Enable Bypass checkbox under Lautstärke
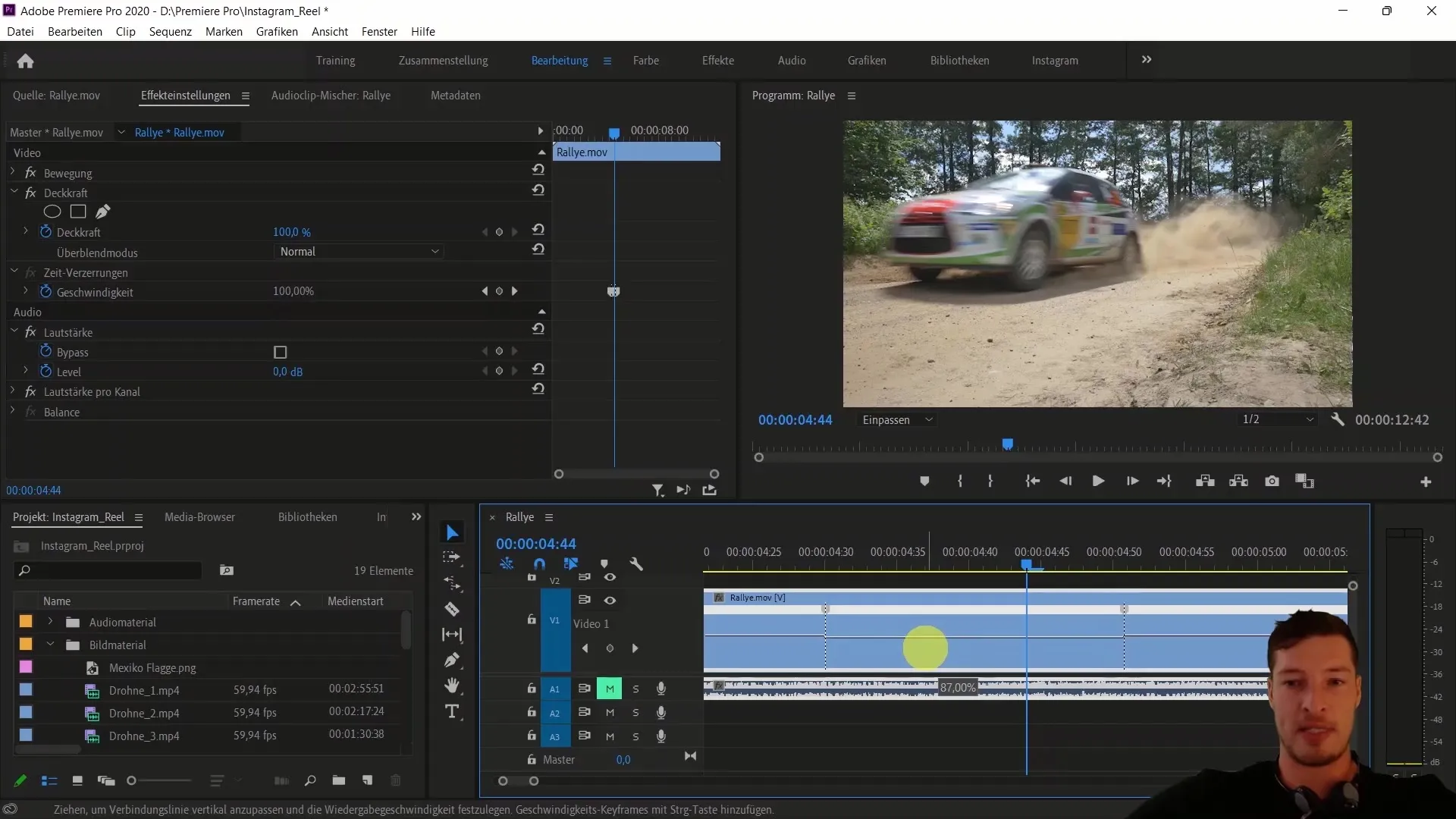This screenshot has width=1456, height=819. (281, 353)
